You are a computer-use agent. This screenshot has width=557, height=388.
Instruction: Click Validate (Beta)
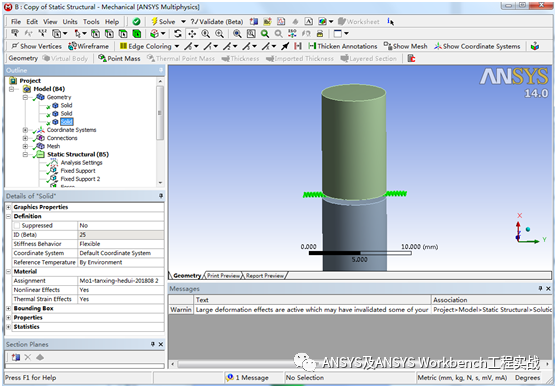click(217, 22)
